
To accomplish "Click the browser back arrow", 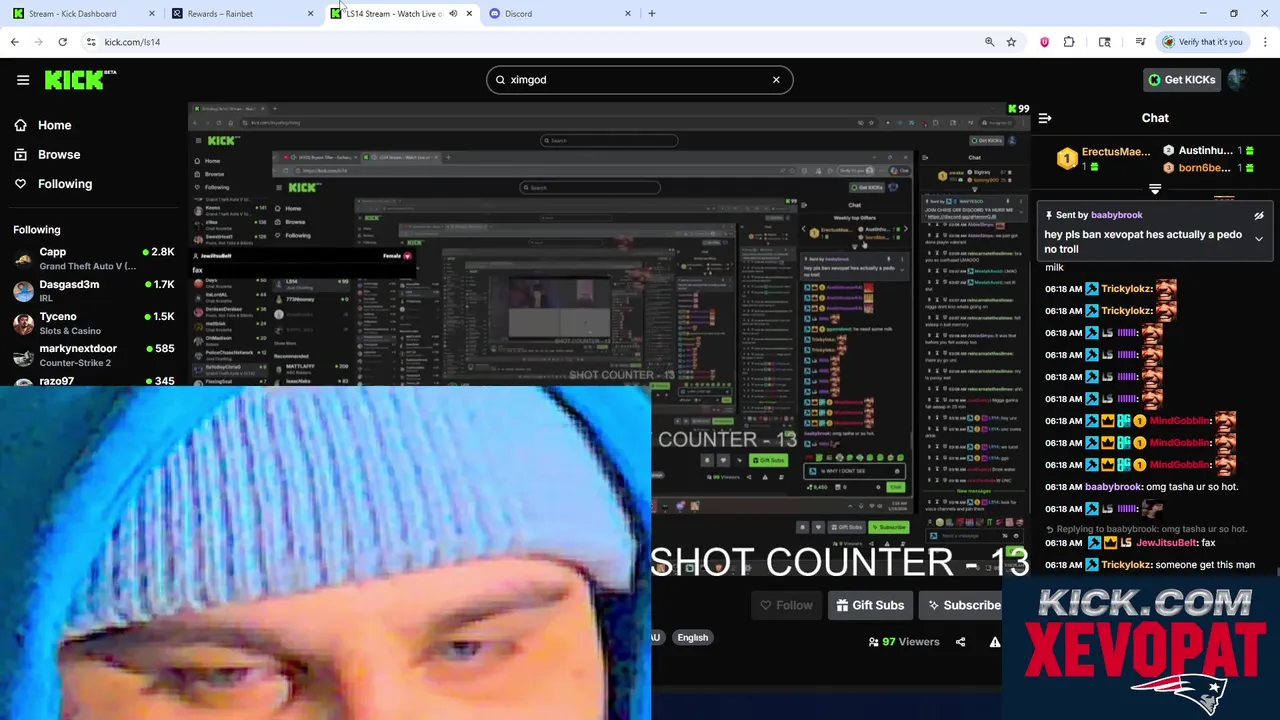I will point(14,42).
